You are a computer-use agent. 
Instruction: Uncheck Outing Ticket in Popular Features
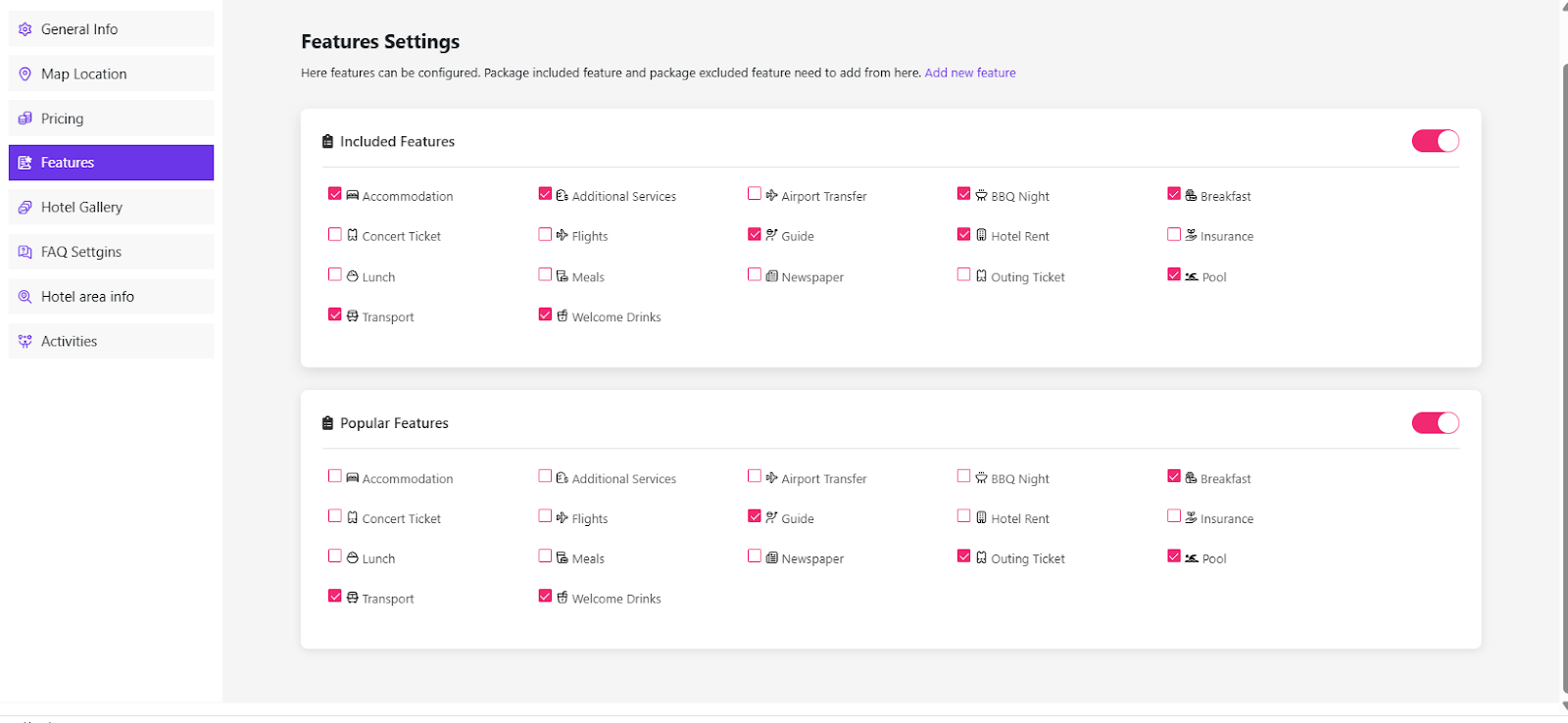click(964, 556)
